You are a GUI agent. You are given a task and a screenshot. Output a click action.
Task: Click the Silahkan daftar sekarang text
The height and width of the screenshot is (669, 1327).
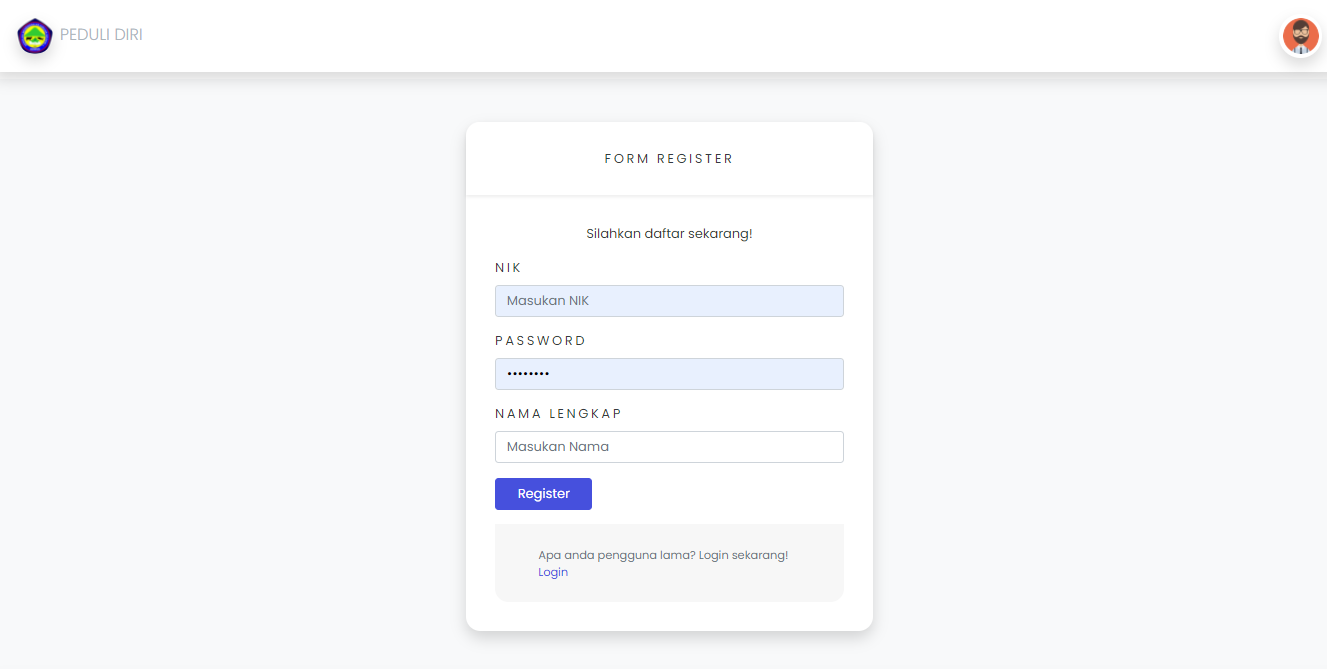[668, 233]
